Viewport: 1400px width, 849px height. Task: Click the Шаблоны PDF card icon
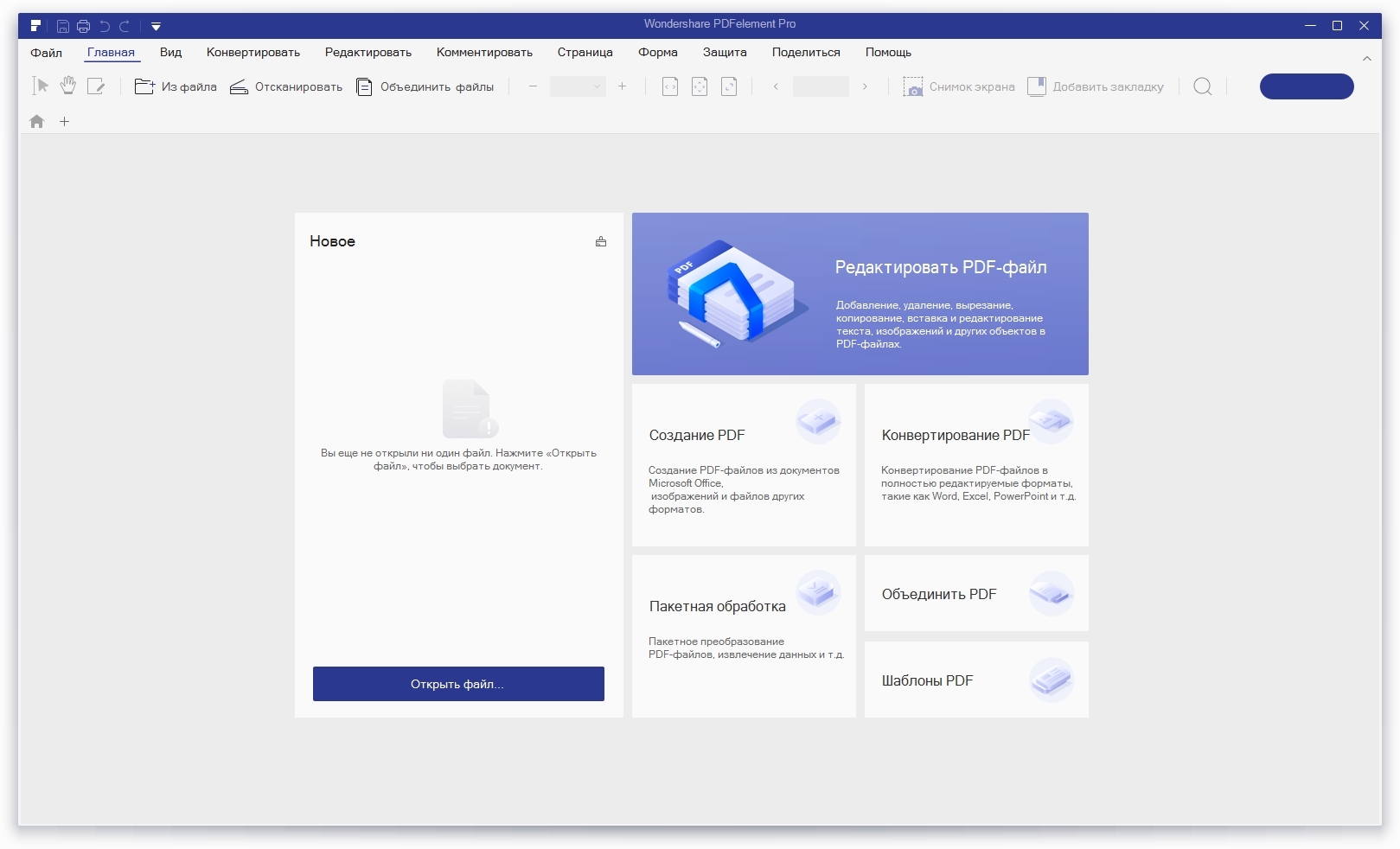coord(1052,680)
